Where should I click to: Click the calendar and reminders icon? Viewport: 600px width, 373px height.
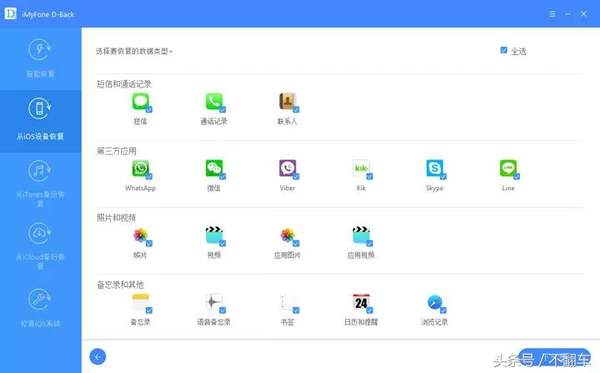click(x=361, y=302)
